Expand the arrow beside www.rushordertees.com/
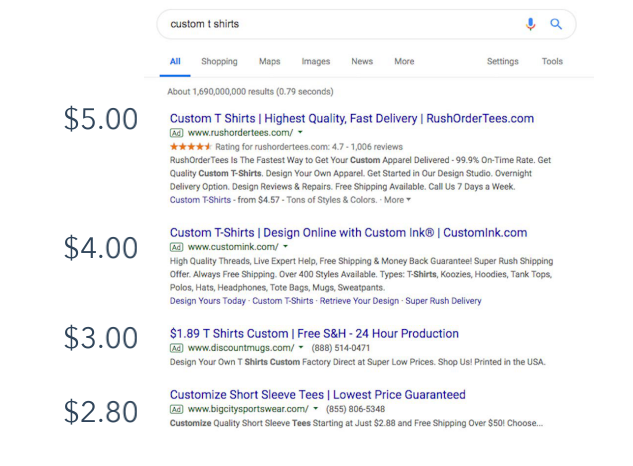 pos(300,132)
